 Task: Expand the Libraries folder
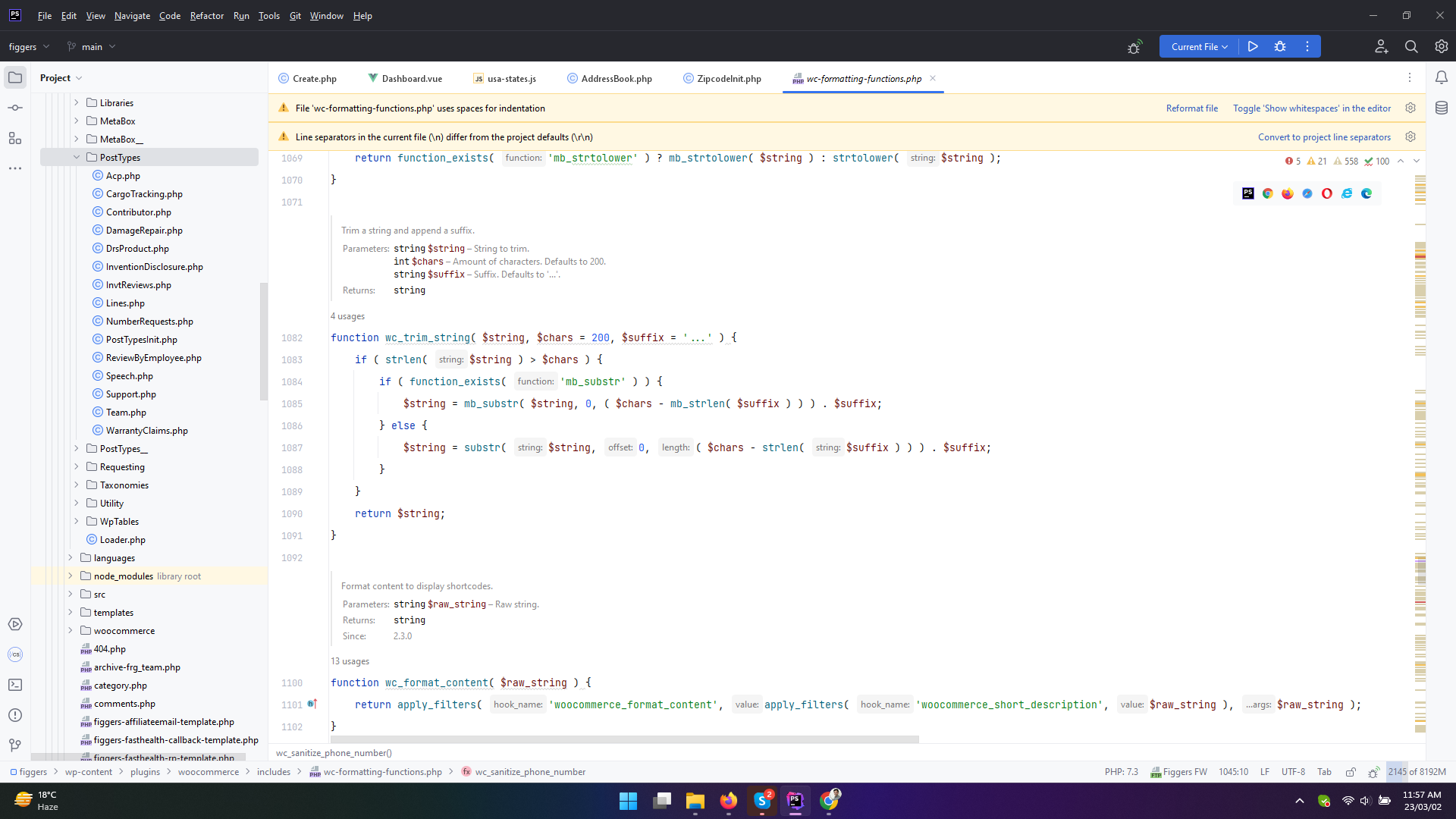77,102
